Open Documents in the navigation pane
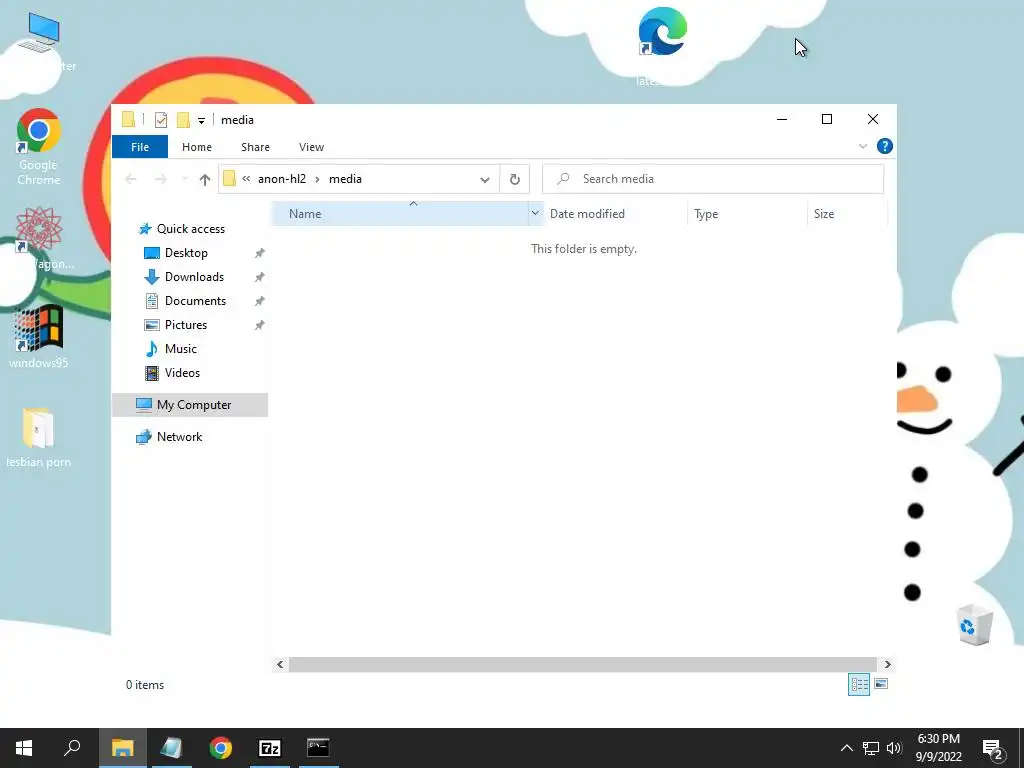The image size is (1024, 768). click(x=195, y=301)
